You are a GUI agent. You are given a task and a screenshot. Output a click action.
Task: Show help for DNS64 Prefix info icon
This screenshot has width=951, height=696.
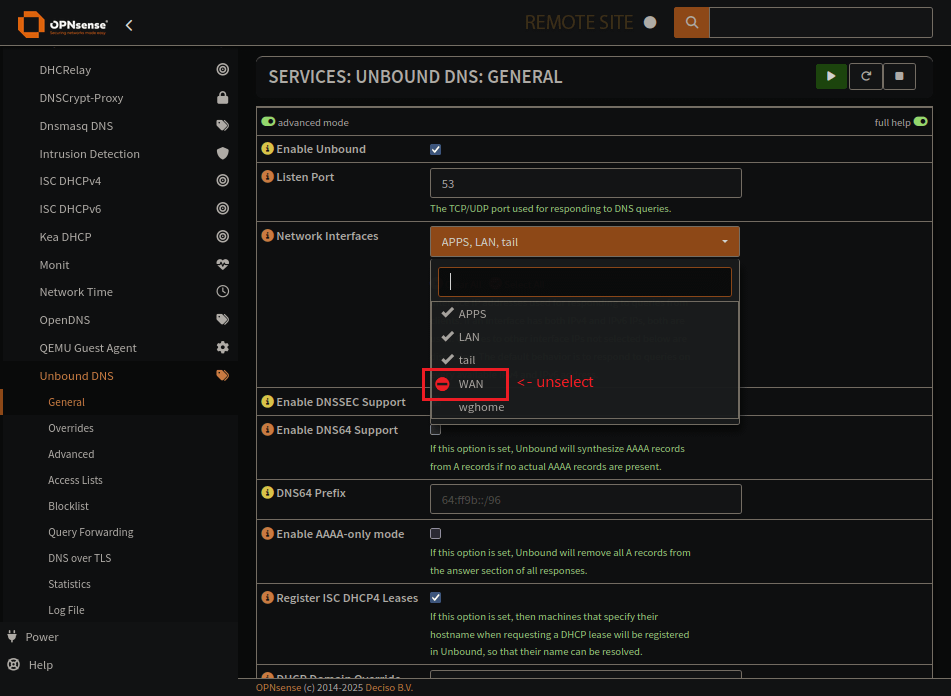click(267, 492)
